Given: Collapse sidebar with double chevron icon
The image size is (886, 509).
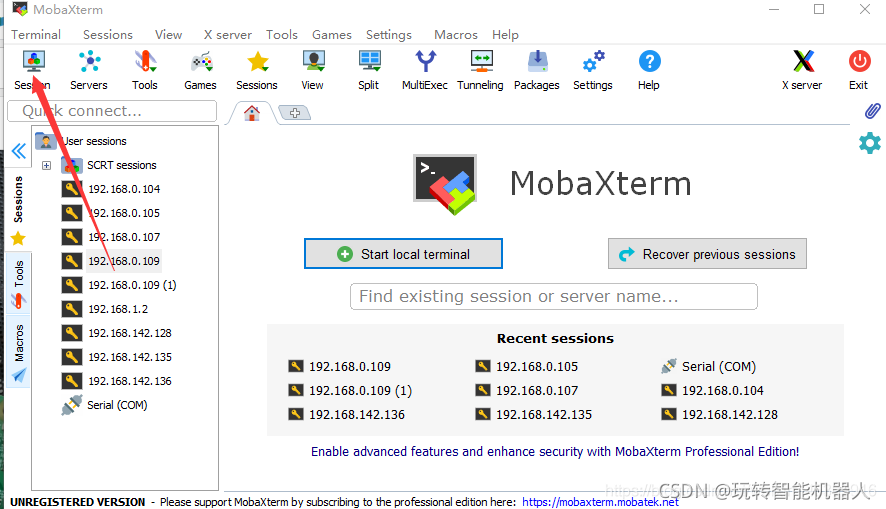Looking at the screenshot, I should (x=19, y=151).
